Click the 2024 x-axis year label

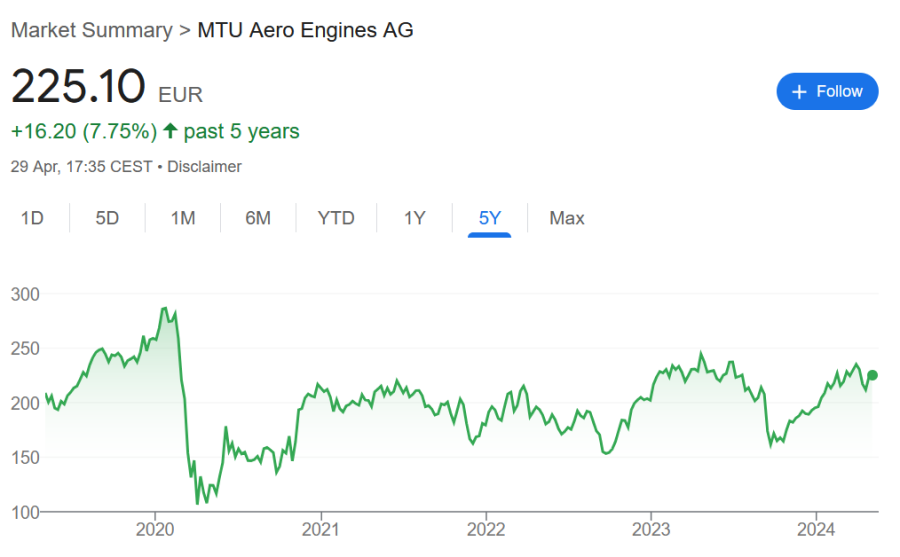pyautogui.click(x=817, y=528)
